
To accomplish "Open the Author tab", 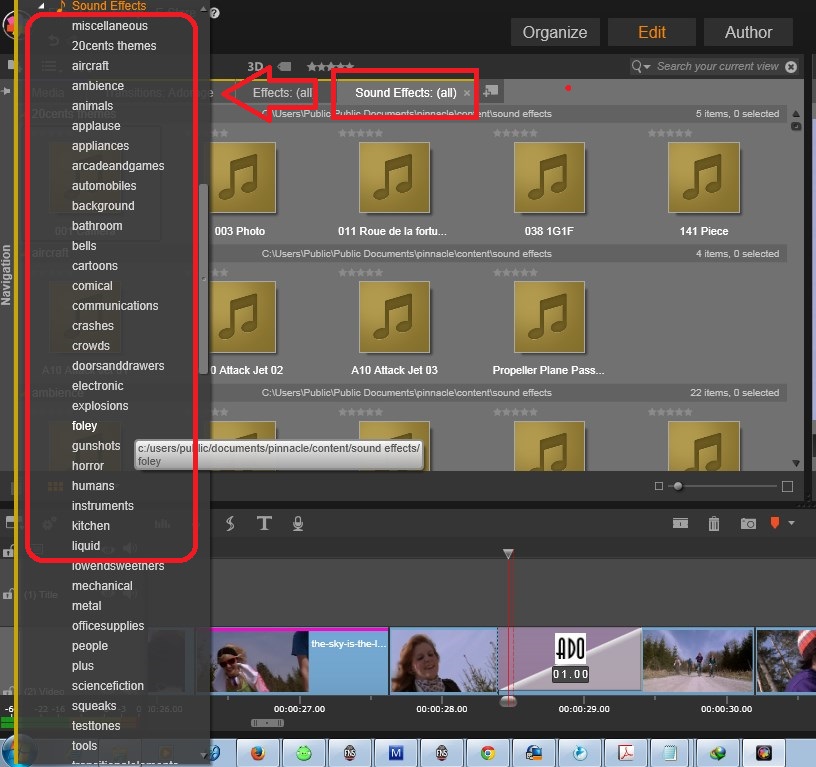I will [748, 32].
